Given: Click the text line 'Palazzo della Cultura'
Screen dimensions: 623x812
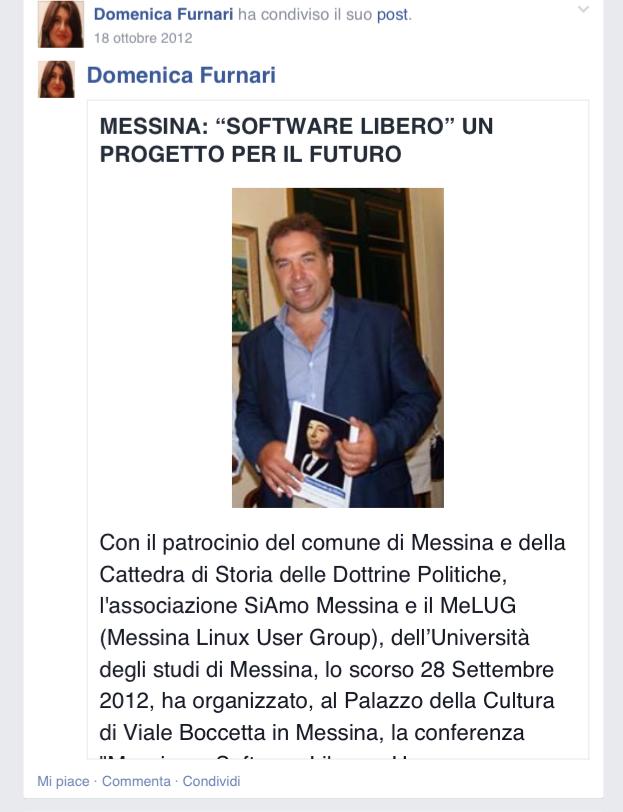Looking at the screenshot, I should 327,701.
